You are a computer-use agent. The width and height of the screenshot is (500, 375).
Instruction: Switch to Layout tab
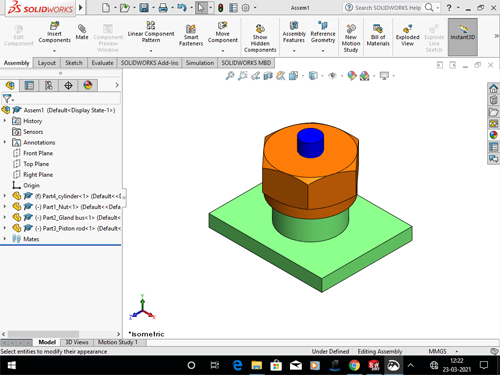[47, 63]
